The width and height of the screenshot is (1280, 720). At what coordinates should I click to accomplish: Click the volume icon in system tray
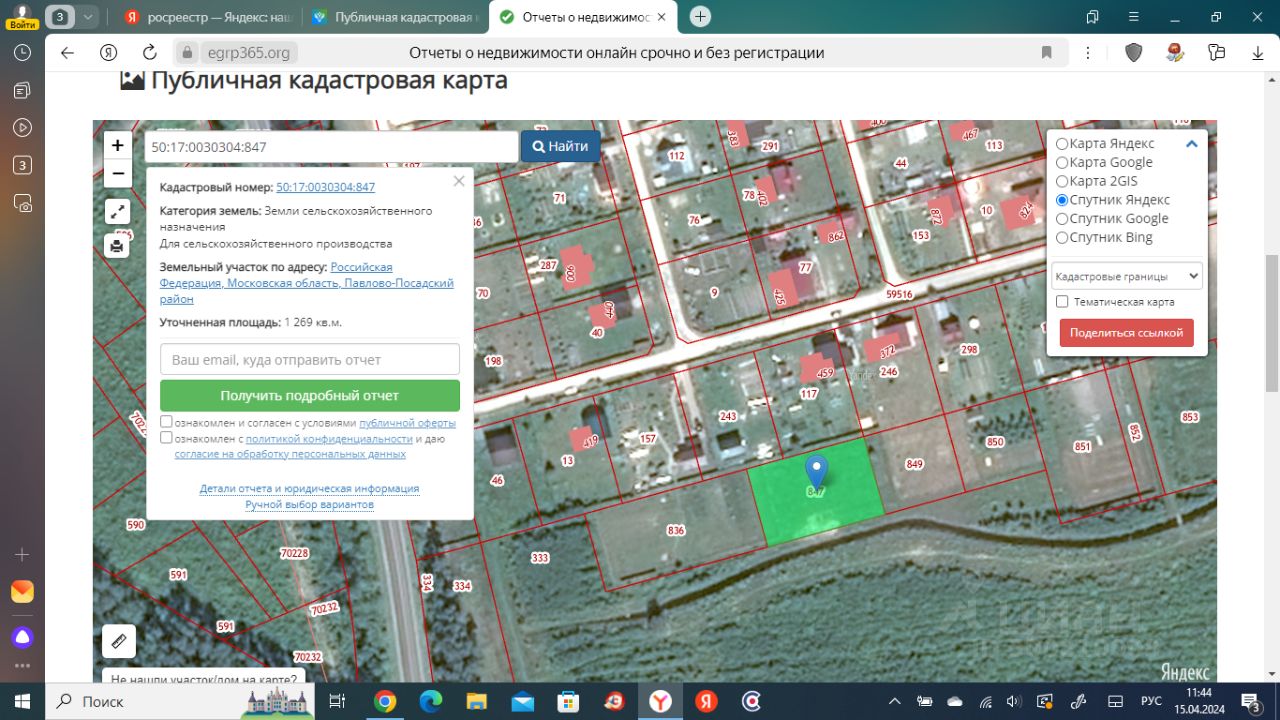click(x=1015, y=701)
